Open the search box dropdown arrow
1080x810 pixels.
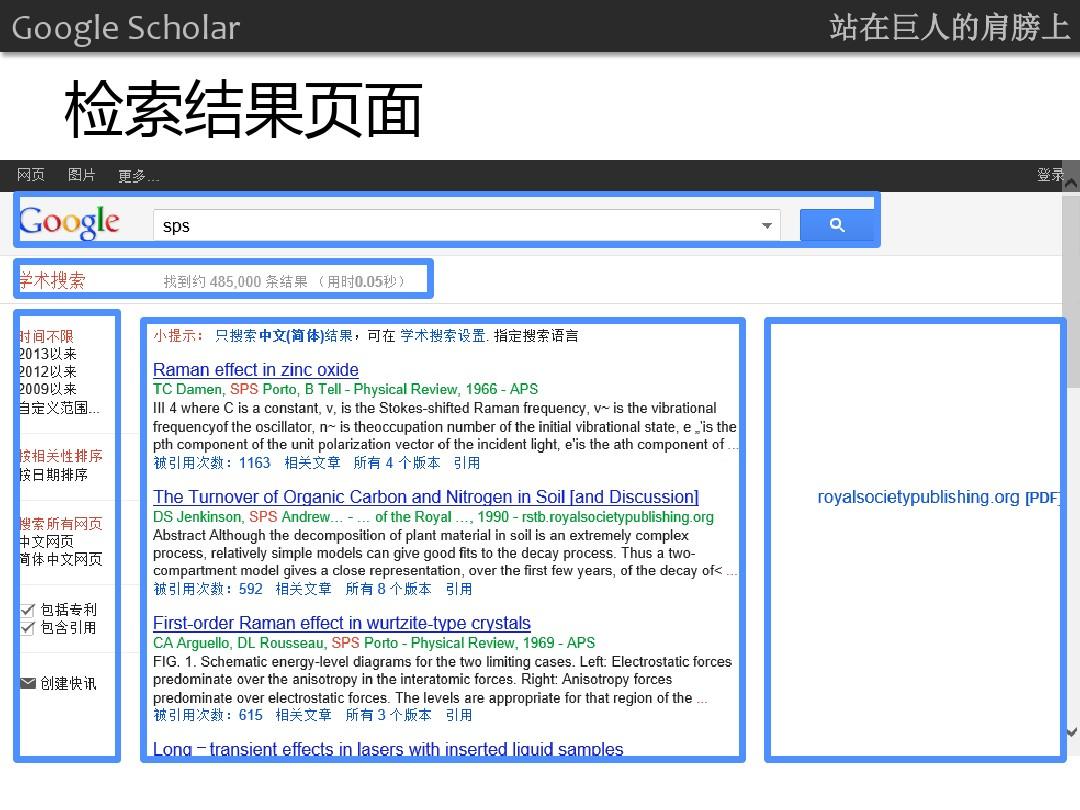766,226
